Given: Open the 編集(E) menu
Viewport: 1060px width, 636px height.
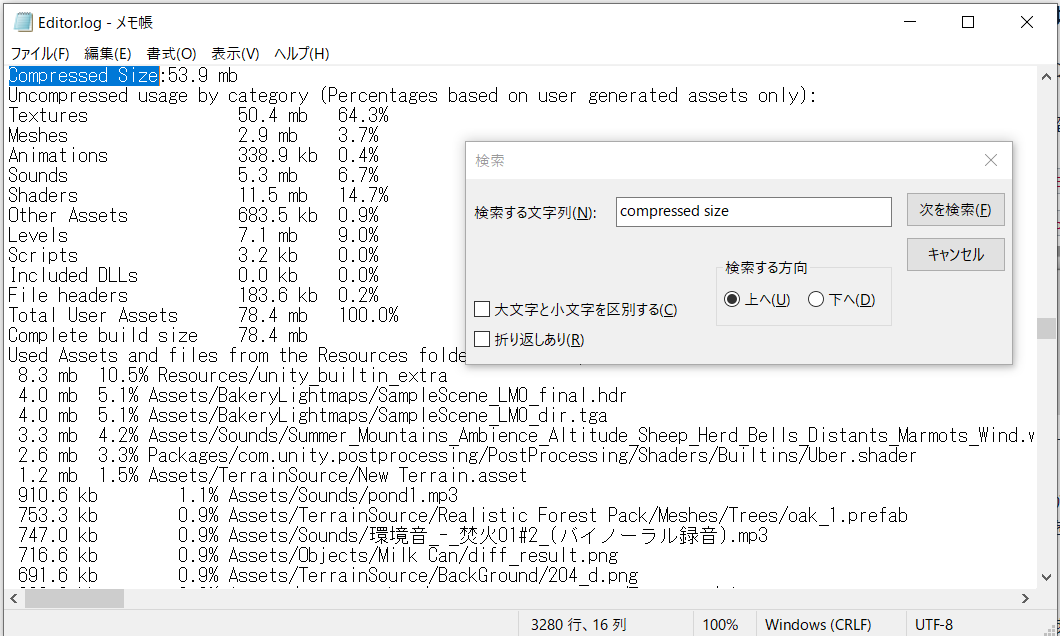Looking at the screenshot, I should tap(107, 53).
